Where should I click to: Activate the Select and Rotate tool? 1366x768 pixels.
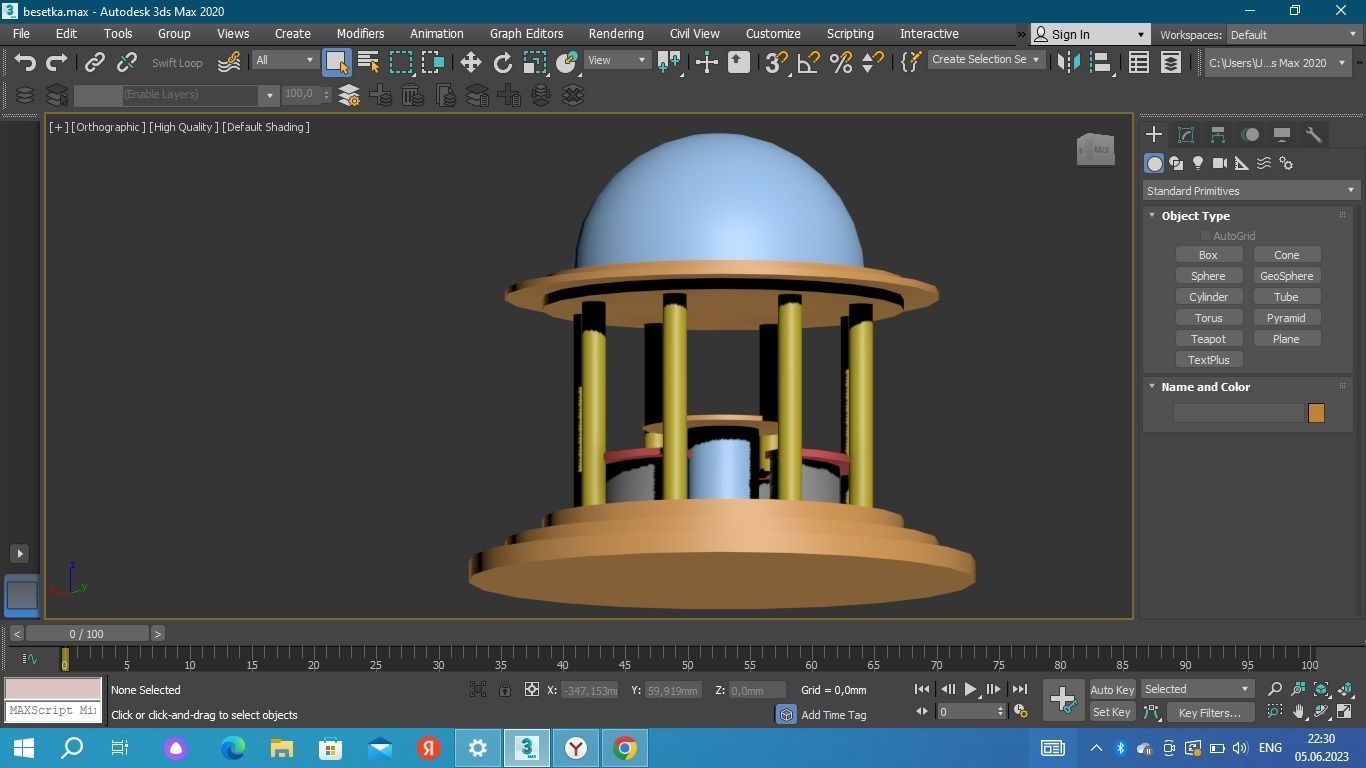pyautogui.click(x=502, y=62)
